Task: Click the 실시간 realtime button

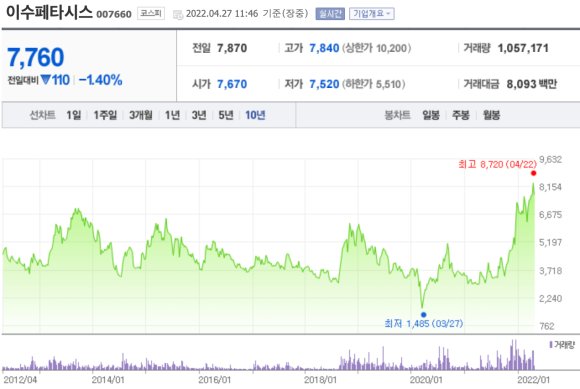Action: (330, 14)
